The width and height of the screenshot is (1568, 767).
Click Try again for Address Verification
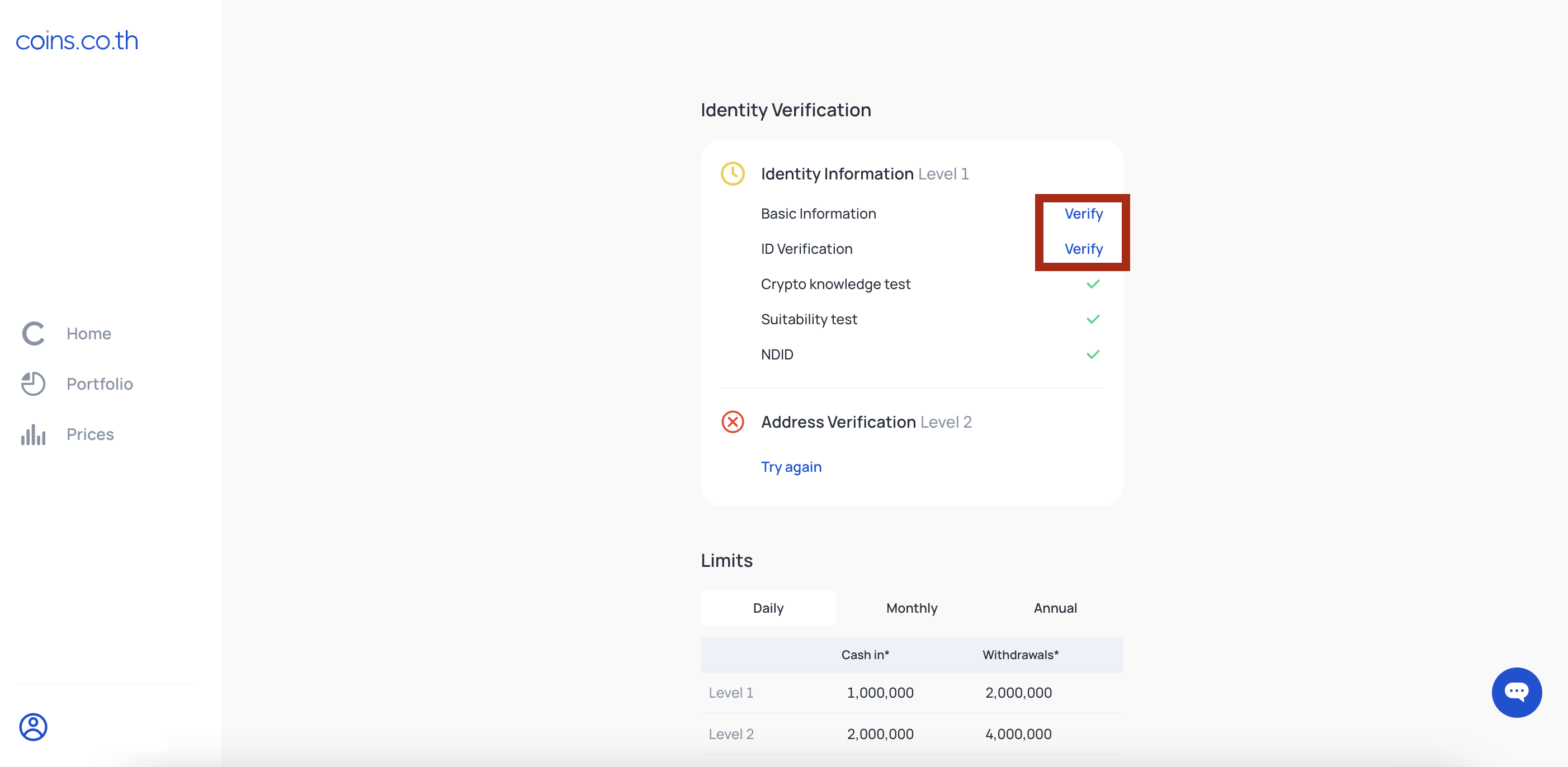point(791,467)
